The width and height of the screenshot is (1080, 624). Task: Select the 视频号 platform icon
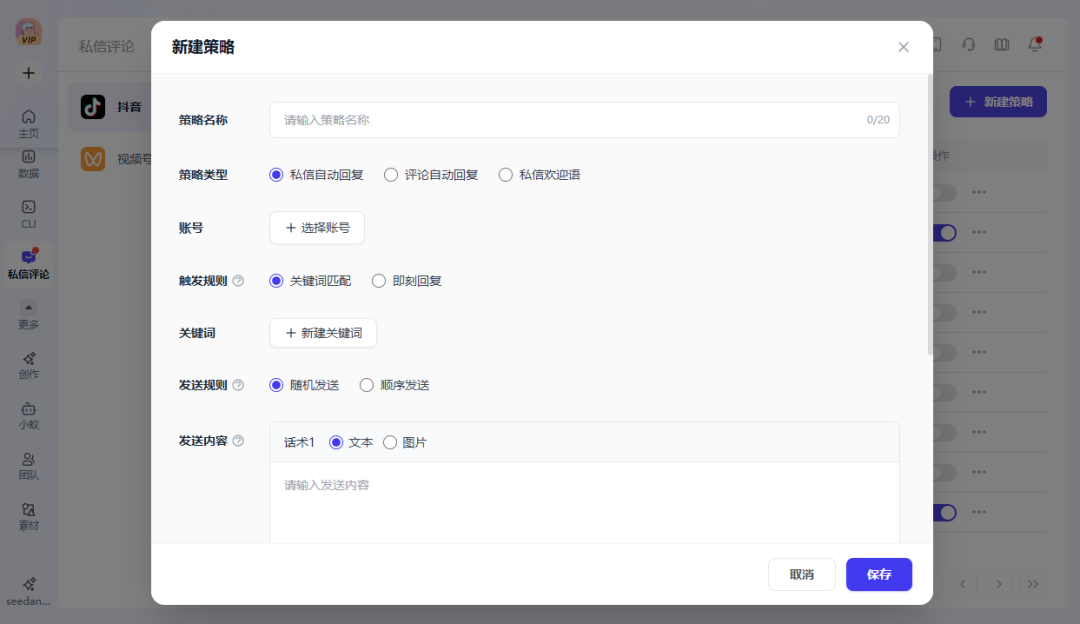click(x=93, y=159)
